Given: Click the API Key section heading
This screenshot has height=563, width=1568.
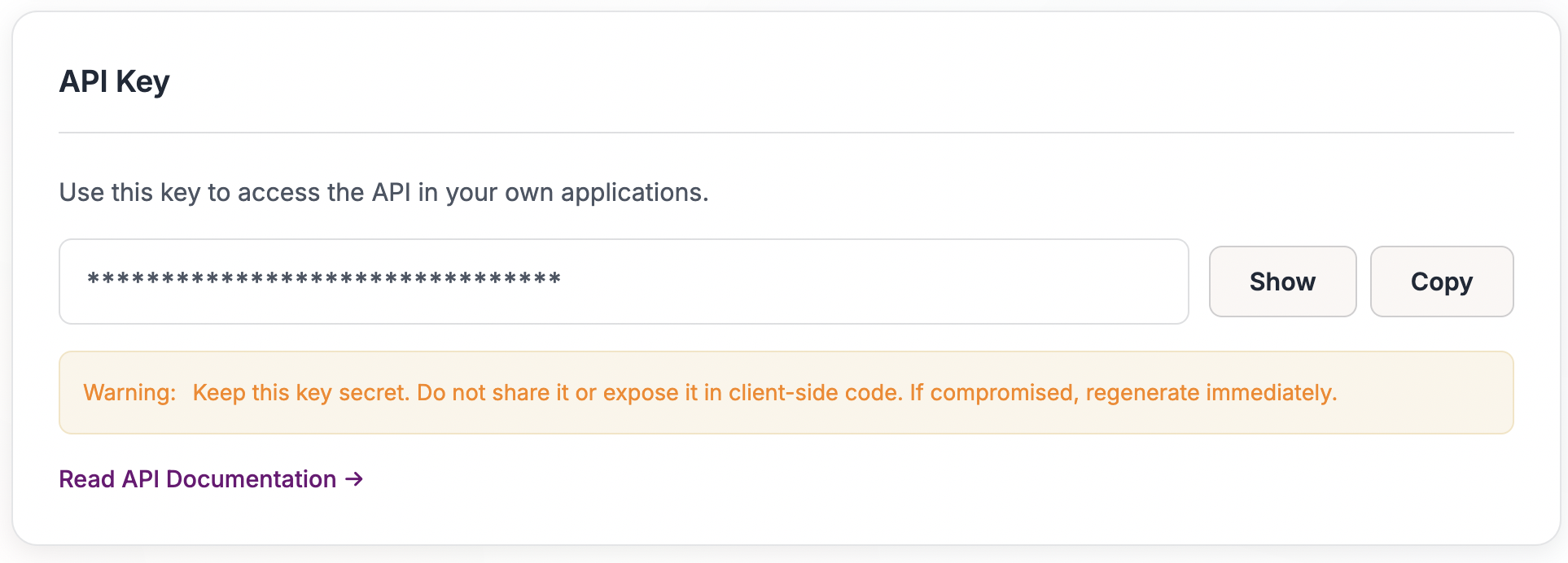Looking at the screenshot, I should pos(114,81).
